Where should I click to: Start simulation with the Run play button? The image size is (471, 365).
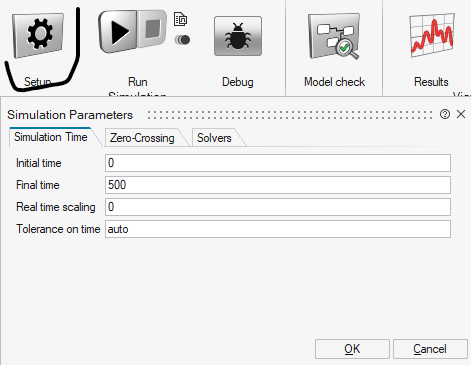point(117,32)
